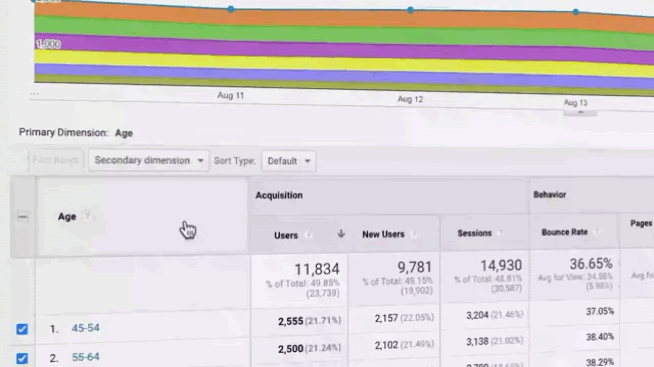Click the 2,500 users value for 55-64
Image resolution: width=654 pixels, height=367 pixels.
tap(290, 348)
